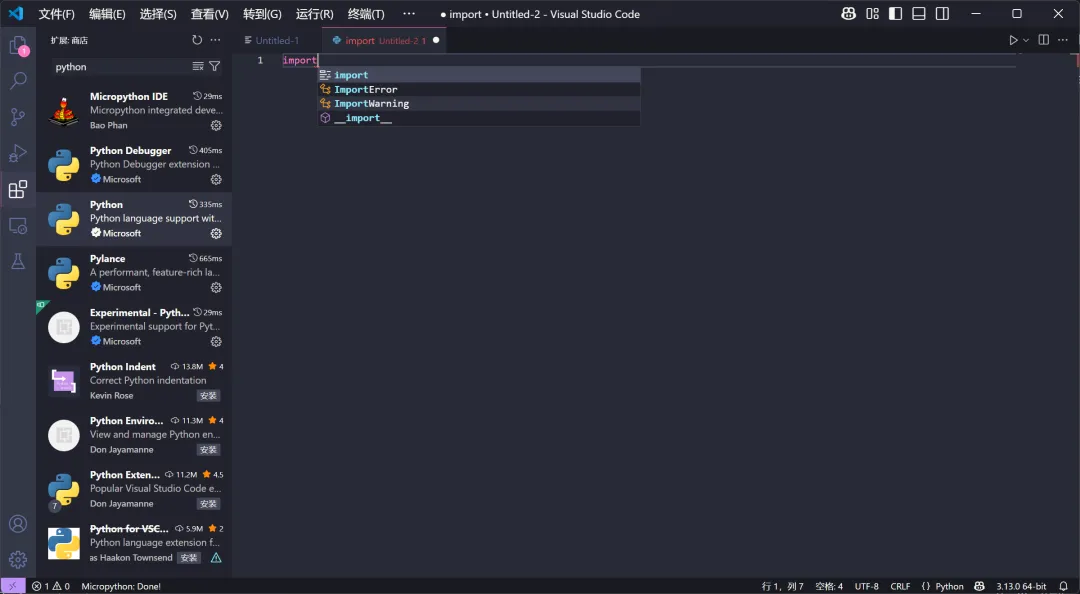This screenshot has width=1080, height=594.
Task: Open Source Control view
Action: [x=18, y=117]
